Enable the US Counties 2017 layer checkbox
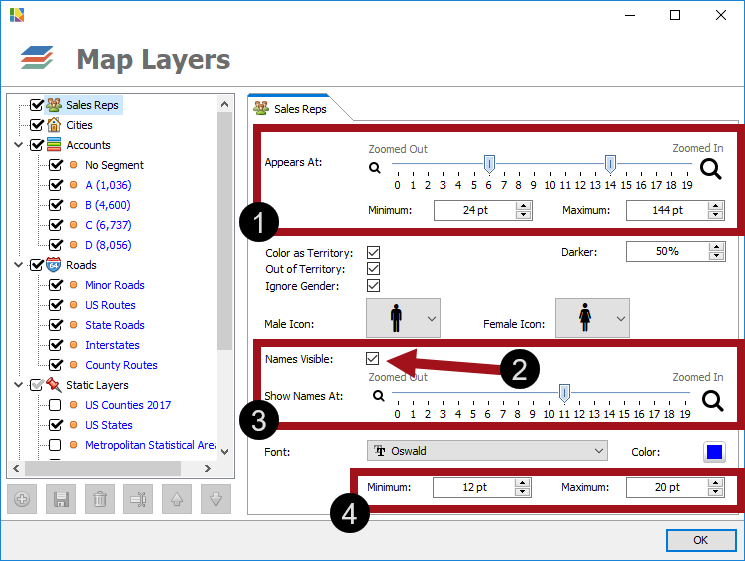 click(x=56, y=405)
